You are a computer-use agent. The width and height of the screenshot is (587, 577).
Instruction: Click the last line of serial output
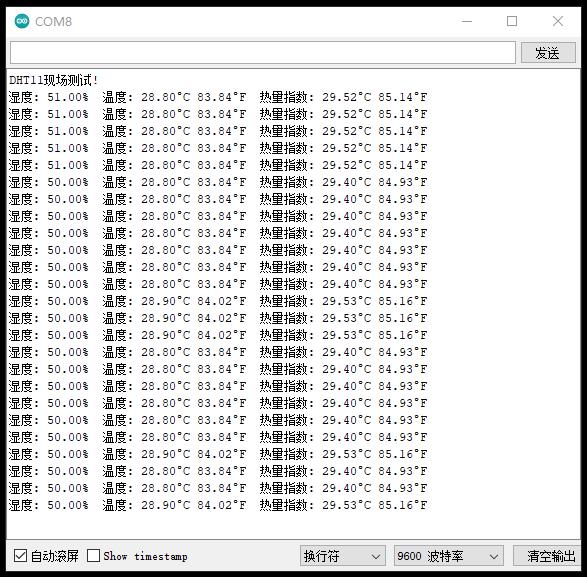(218, 505)
